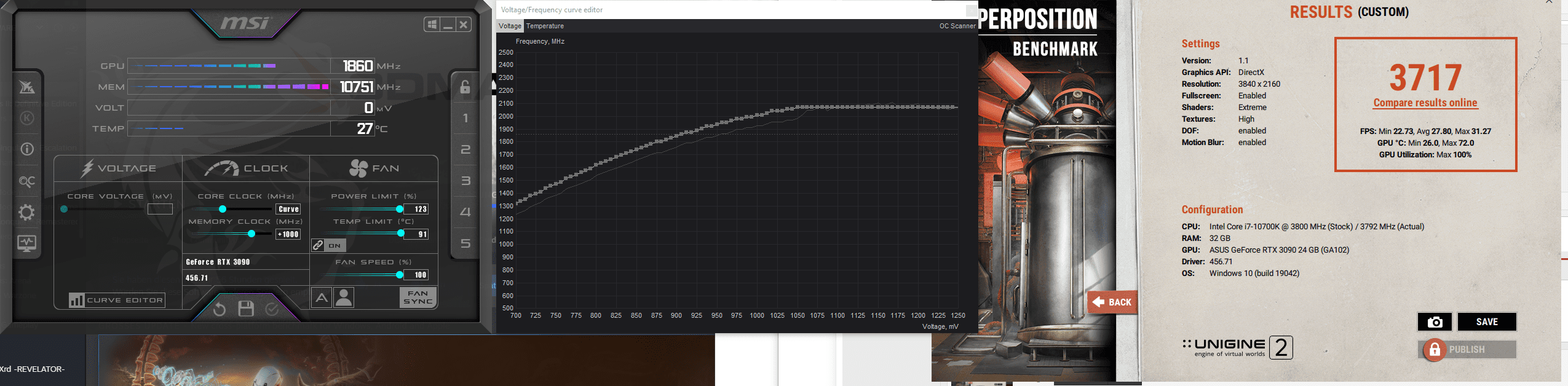1568x386 pixels.
Task: Click the MSI logo atop Afterburner
Action: [245, 23]
